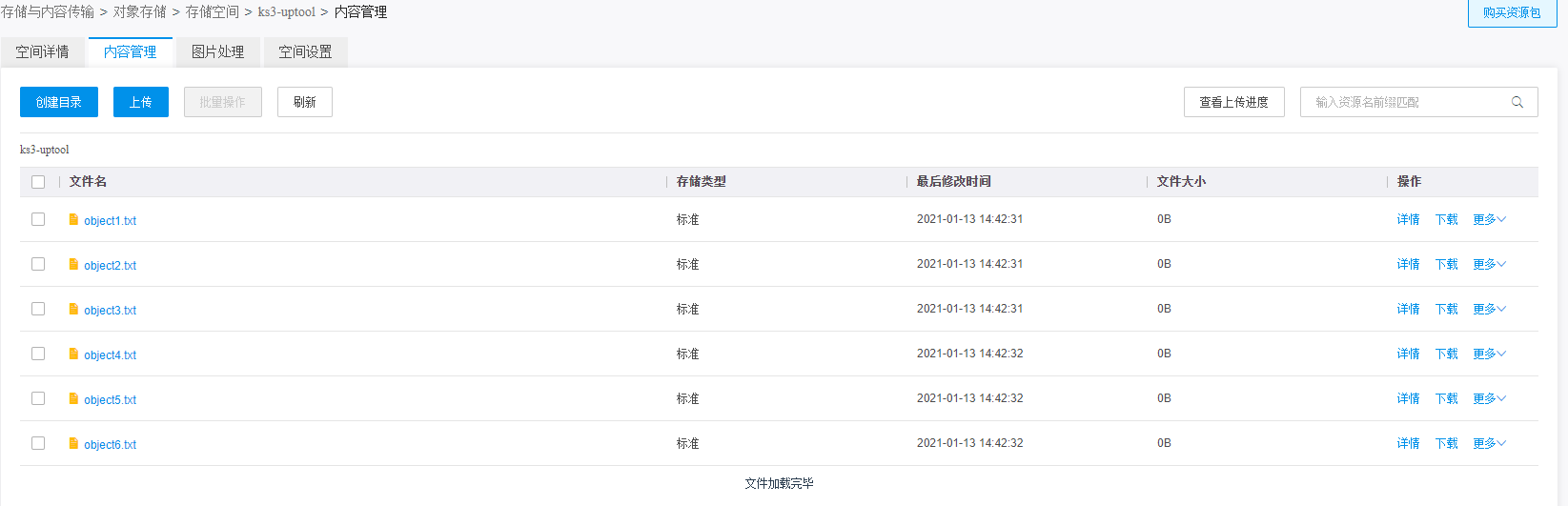Click the file icon beside object5.txt
Viewport: 1568px width, 506px height.
(x=73, y=398)
